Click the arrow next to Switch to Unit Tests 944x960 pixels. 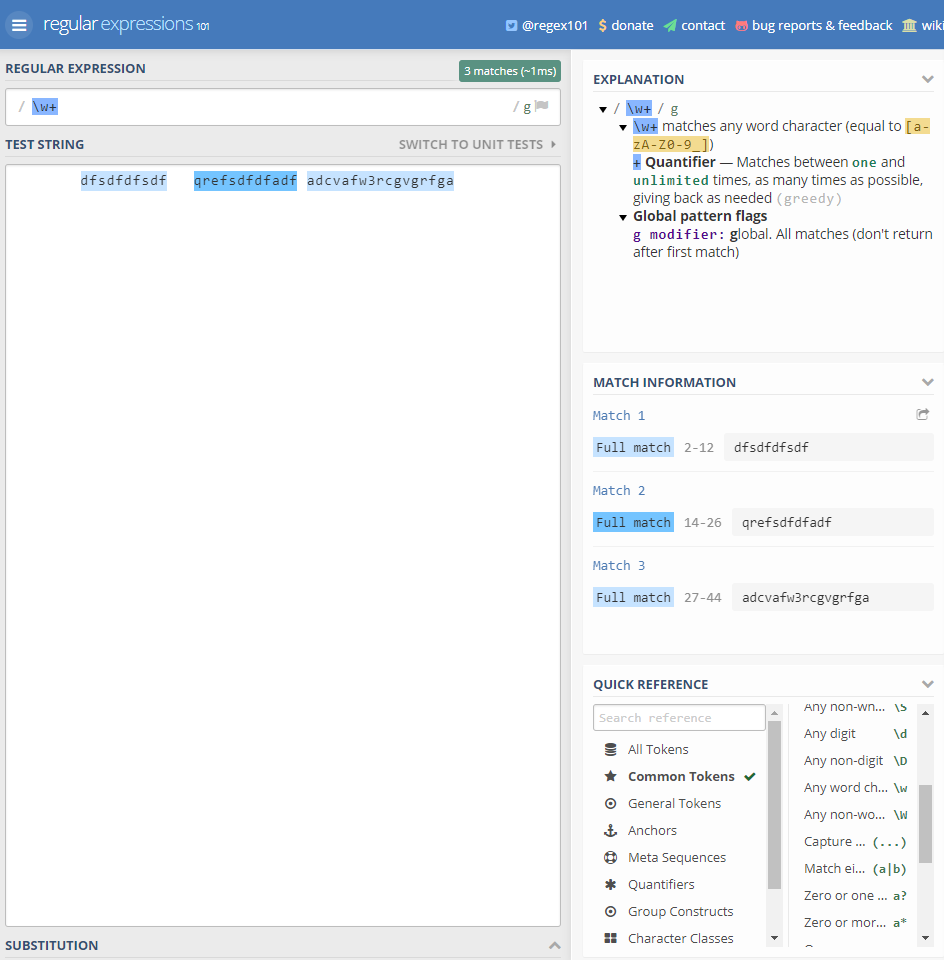tap(553, 144)
